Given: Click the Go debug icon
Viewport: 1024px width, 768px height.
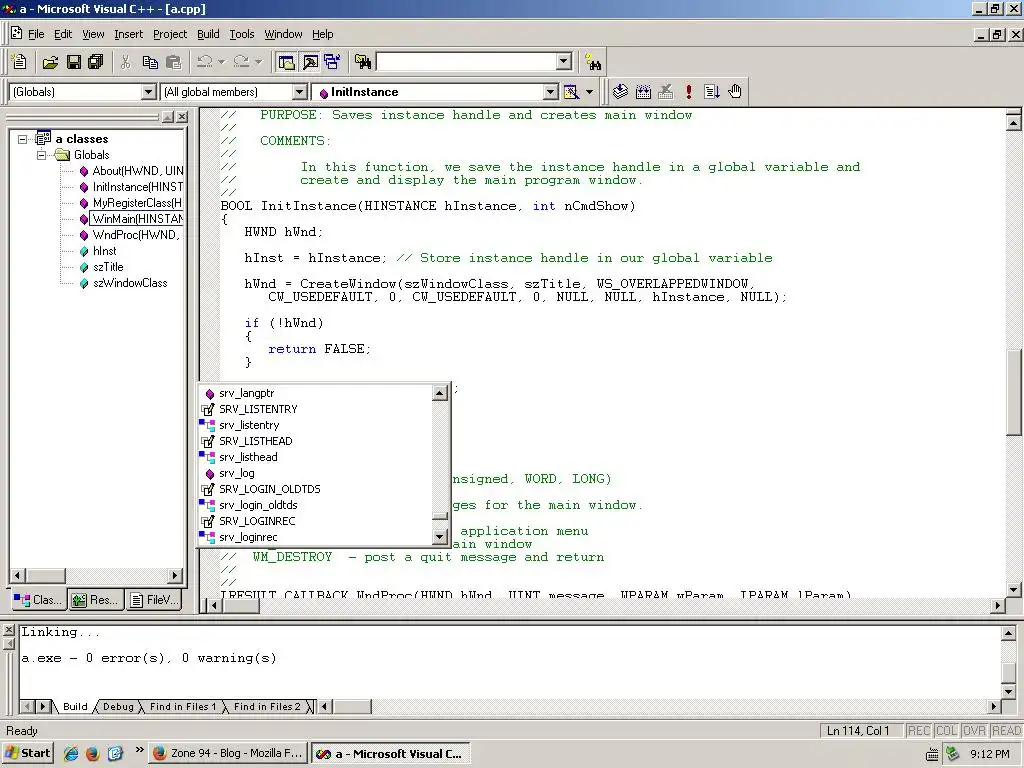Looking at the screenshot, I should (x=712, y=92).
